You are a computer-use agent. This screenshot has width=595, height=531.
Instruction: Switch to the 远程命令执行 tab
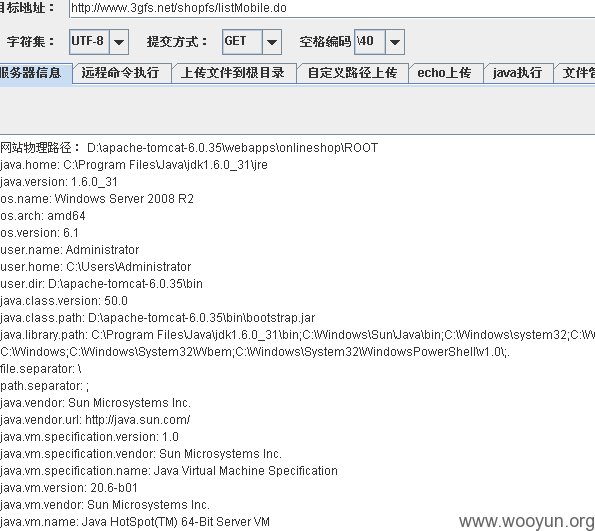[121, 73]
